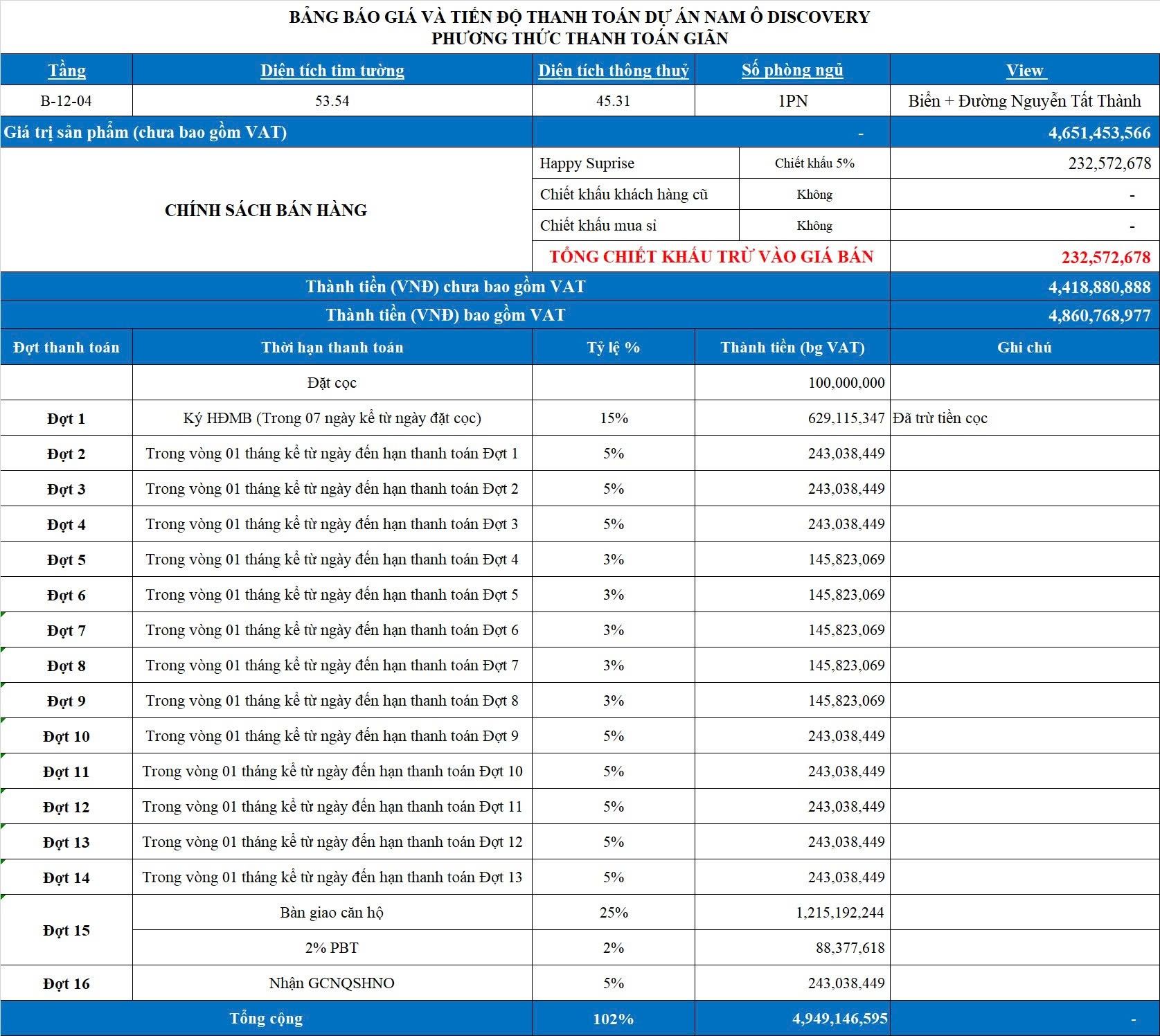Viewport: 1160px width, 1036px height.
Task: Select the 'Tổng cộng' total label
Action: tap(267, 1019)
